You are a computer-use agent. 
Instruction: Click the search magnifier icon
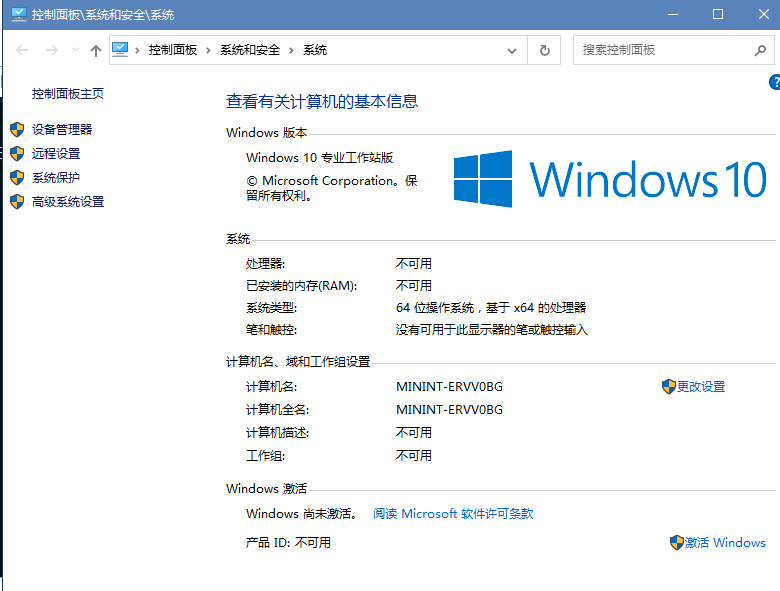760,50
